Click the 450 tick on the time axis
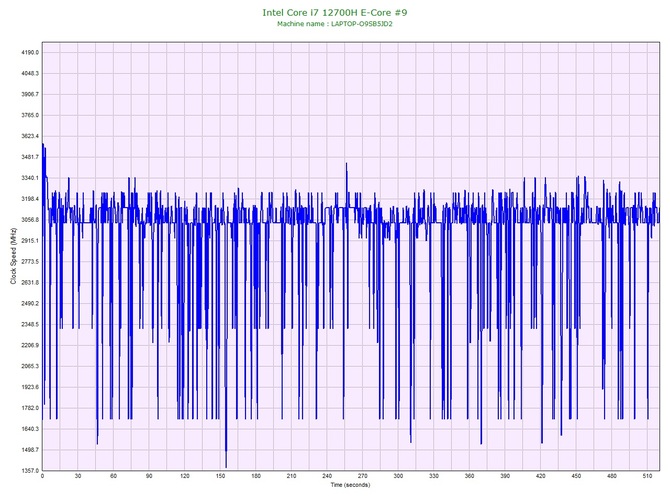The width and height of the screenshot is (670, 502). point(576,476)
